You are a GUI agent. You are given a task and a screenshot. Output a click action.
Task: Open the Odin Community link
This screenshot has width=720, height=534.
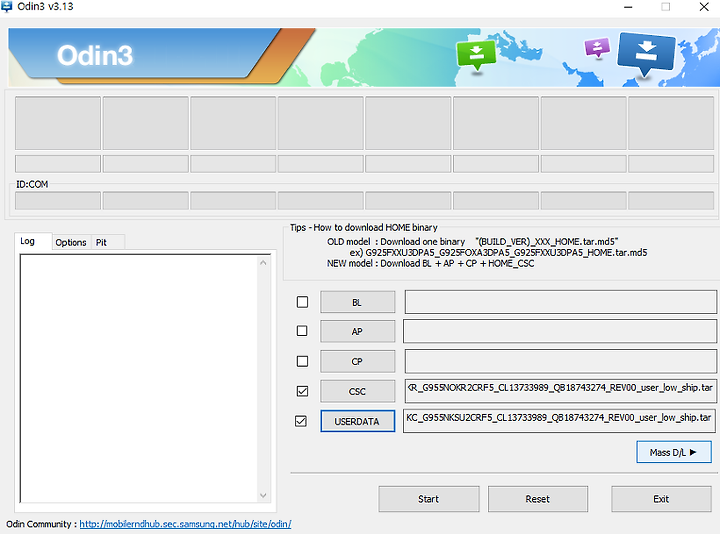pyautogui.click(x=185, y=524)
